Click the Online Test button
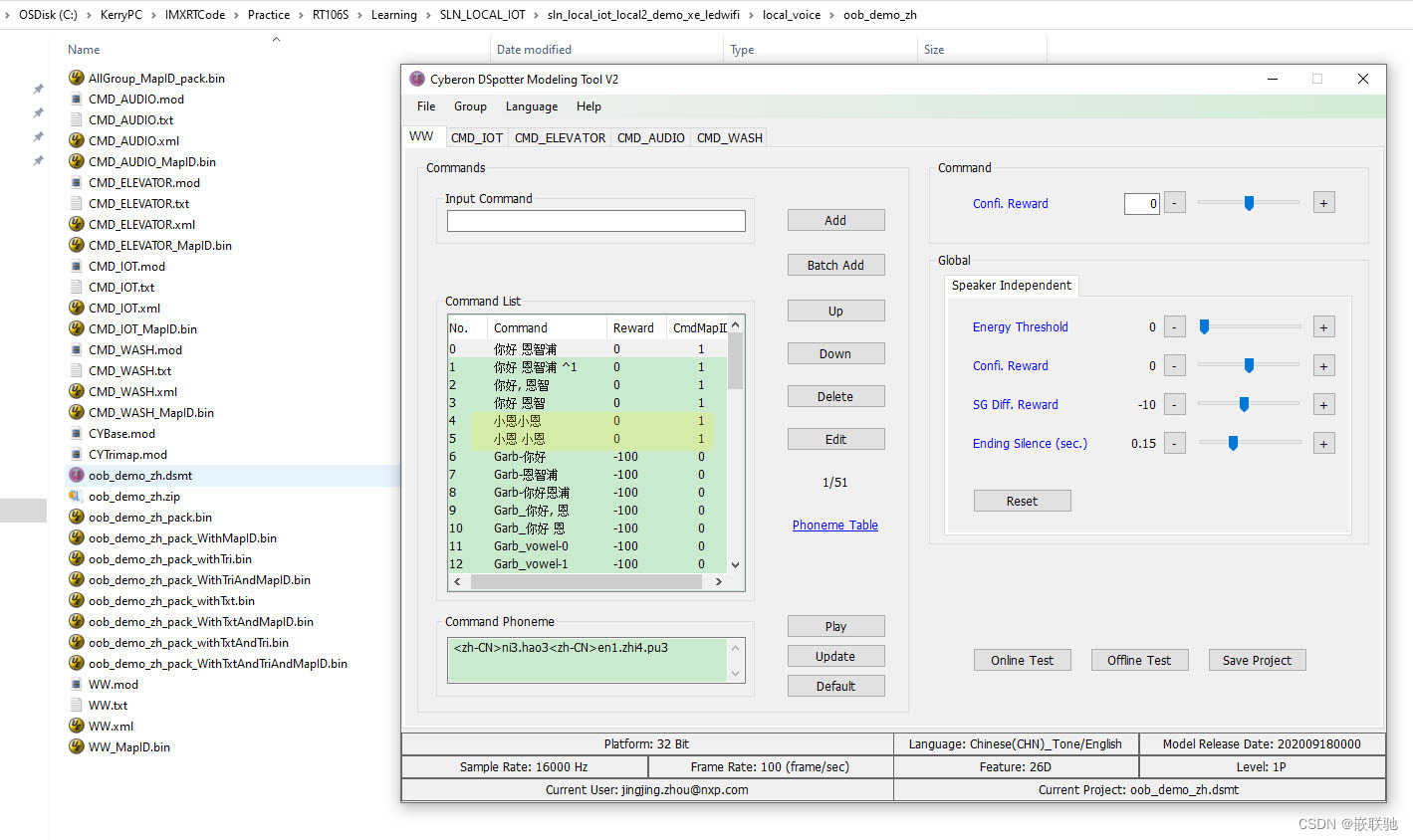The image size is (1413, 840). 1022,661
